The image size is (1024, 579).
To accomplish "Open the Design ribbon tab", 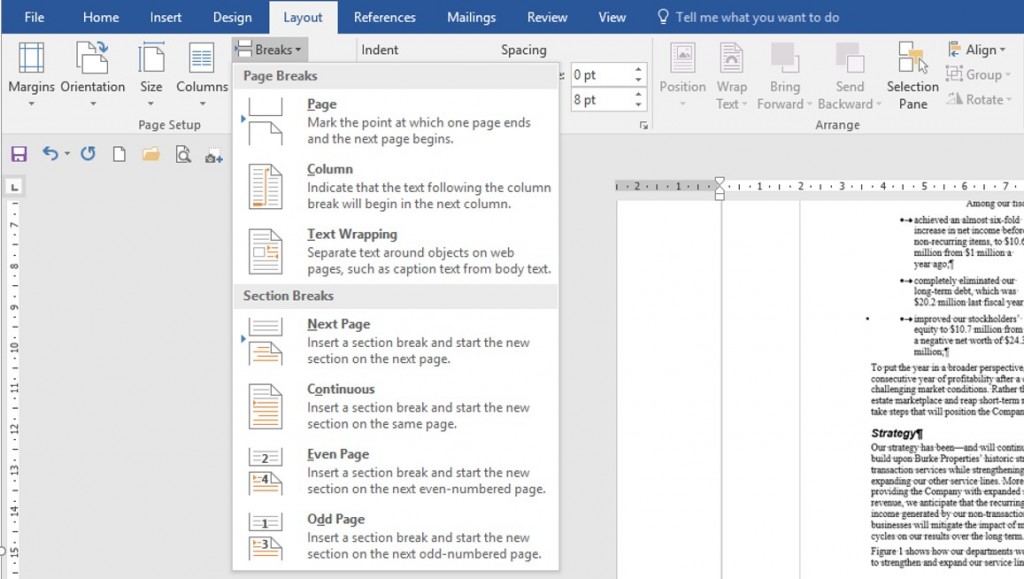I will [232, 16].
